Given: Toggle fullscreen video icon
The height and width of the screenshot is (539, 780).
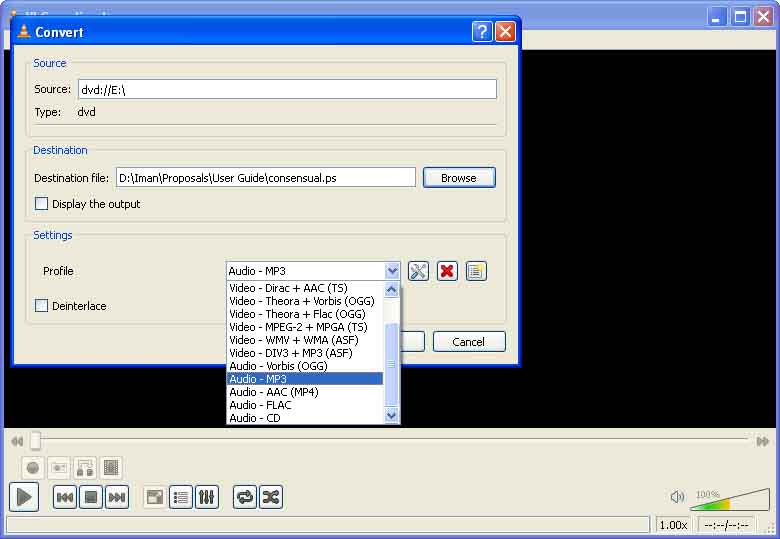Looking at the screenshot, I should pyautogui.click(x=155, y=497).
